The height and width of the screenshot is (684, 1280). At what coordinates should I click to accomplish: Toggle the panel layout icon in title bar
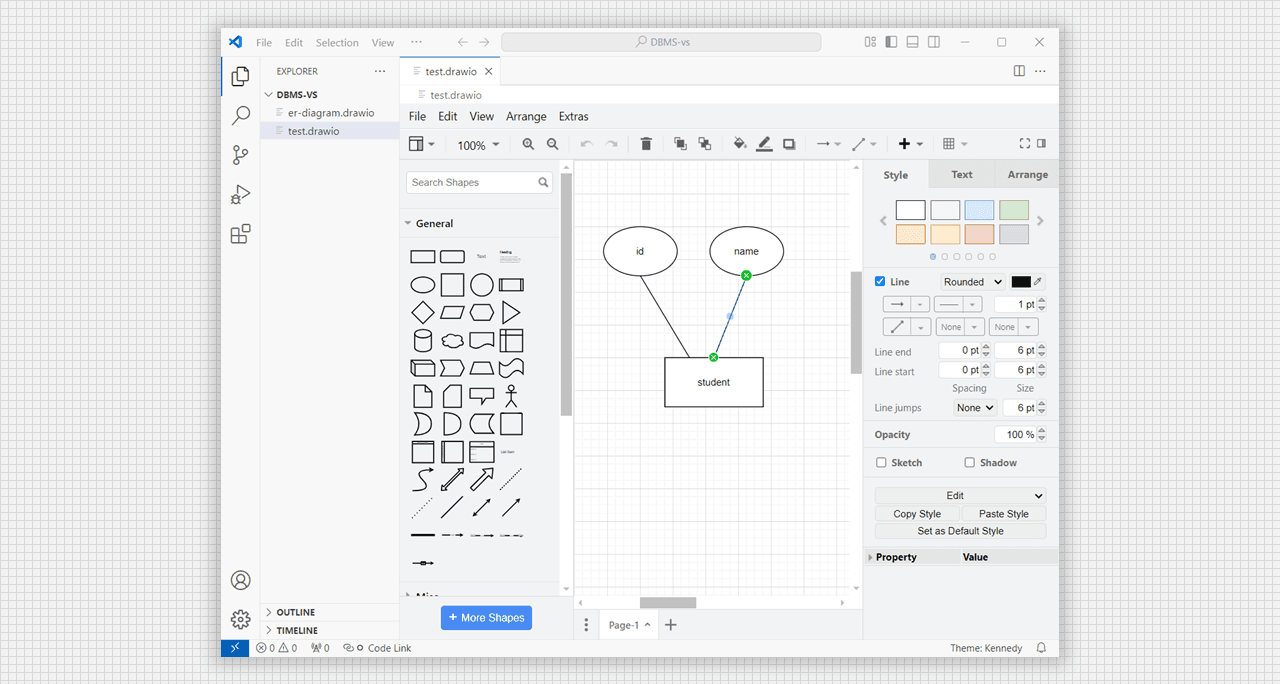[x=912, y=42]
